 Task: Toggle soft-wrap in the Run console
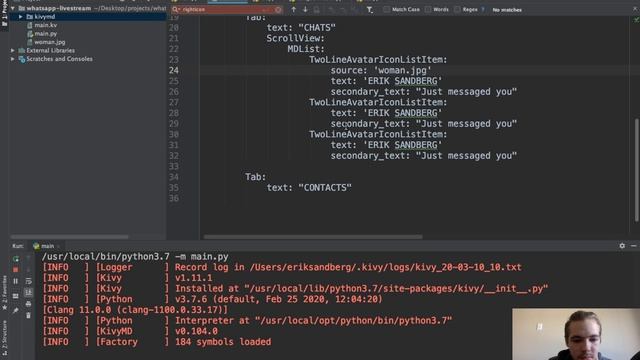[28, 281]
